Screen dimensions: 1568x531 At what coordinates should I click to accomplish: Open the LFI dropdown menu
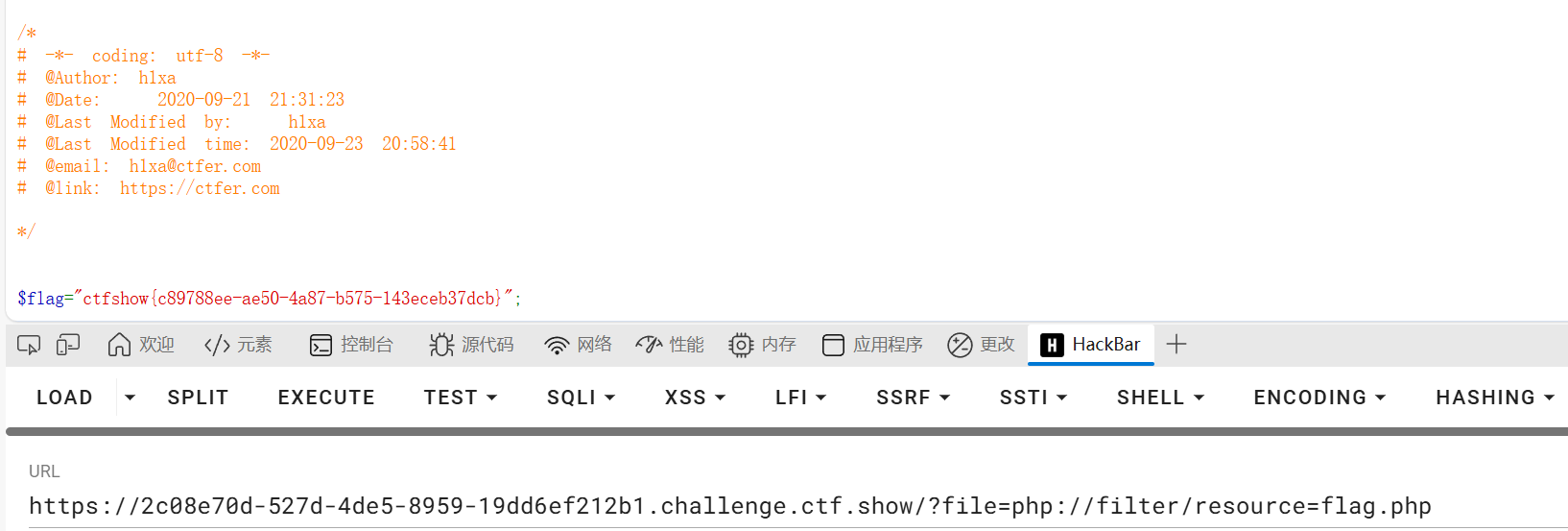800,398
